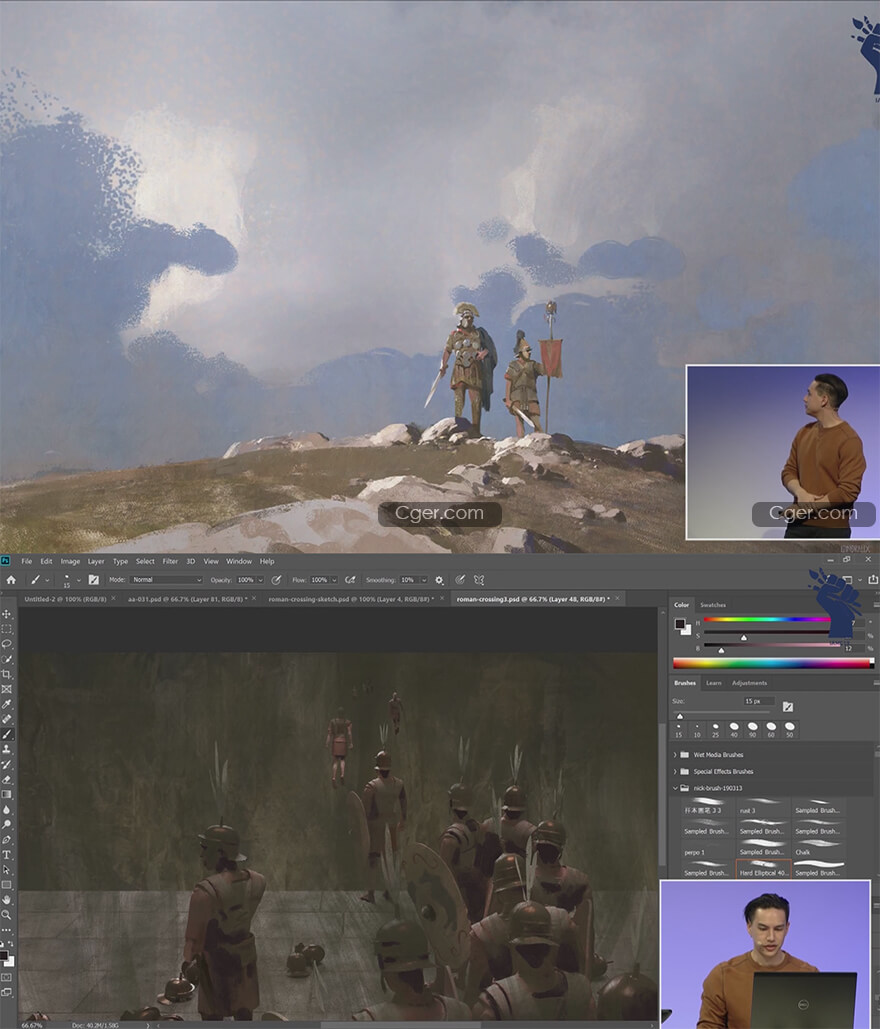Select the Horizontal Type tool
The height and width of the screenshot is (1029, 880).
7,854
